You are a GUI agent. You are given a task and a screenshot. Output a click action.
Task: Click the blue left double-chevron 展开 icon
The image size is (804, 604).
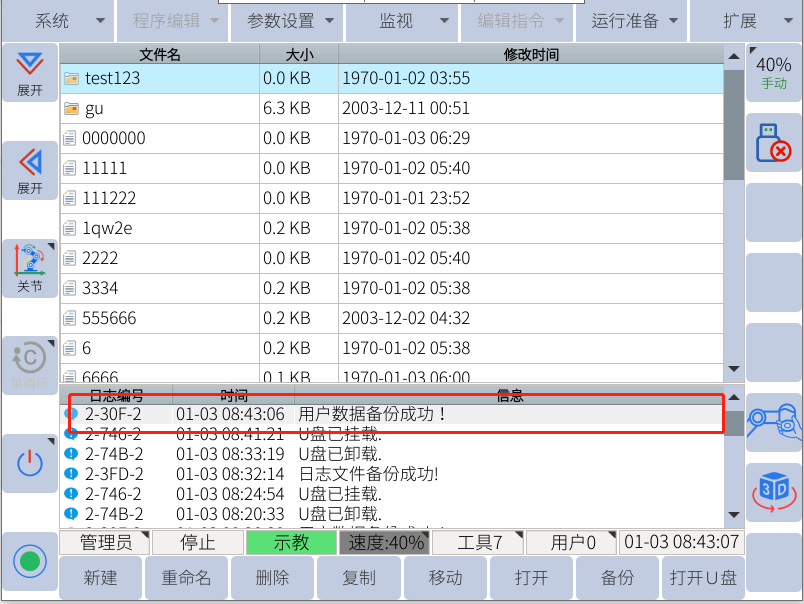(30, 170)
